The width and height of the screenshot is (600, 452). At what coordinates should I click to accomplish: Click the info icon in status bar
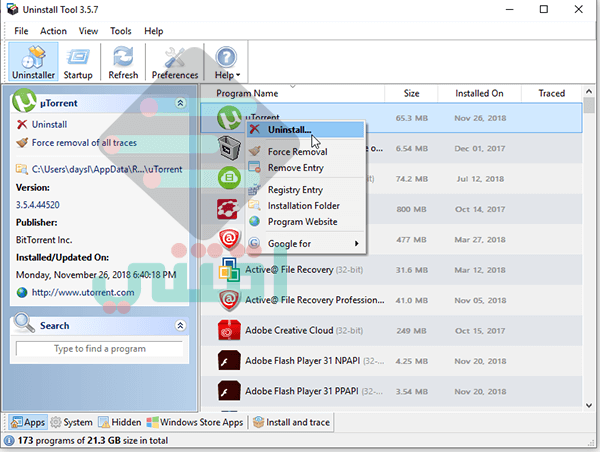tap(10, 441)
